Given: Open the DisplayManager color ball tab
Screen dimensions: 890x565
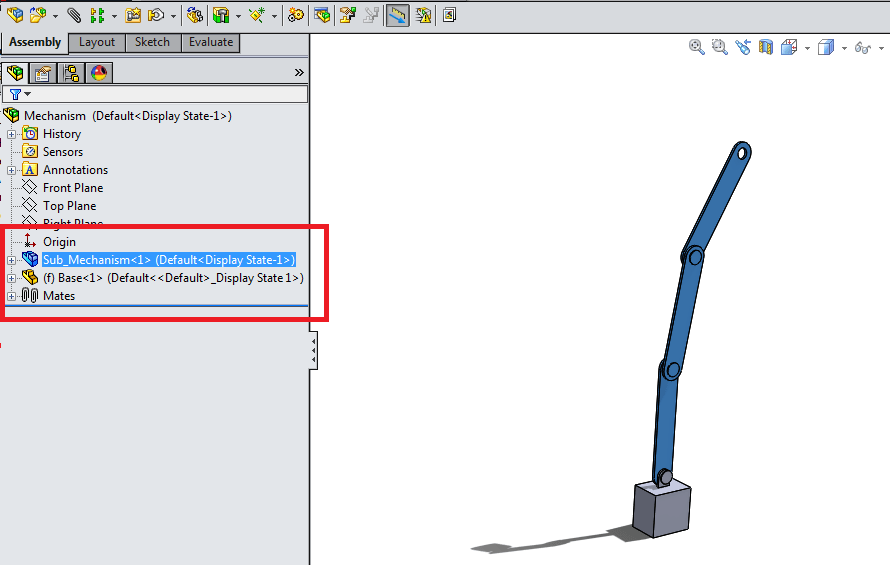Looking at the screenshot, I should click(99, 72).
